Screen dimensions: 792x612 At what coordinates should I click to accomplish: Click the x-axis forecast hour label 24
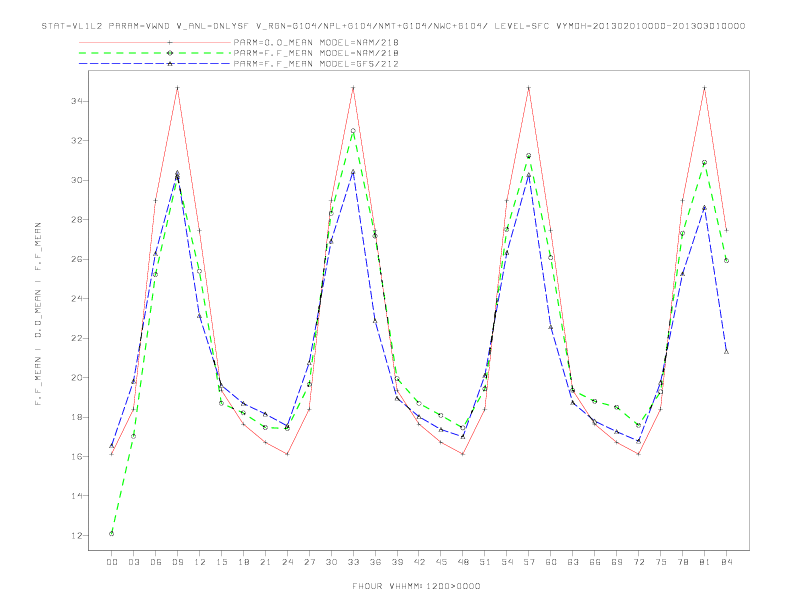coord(287,562)
